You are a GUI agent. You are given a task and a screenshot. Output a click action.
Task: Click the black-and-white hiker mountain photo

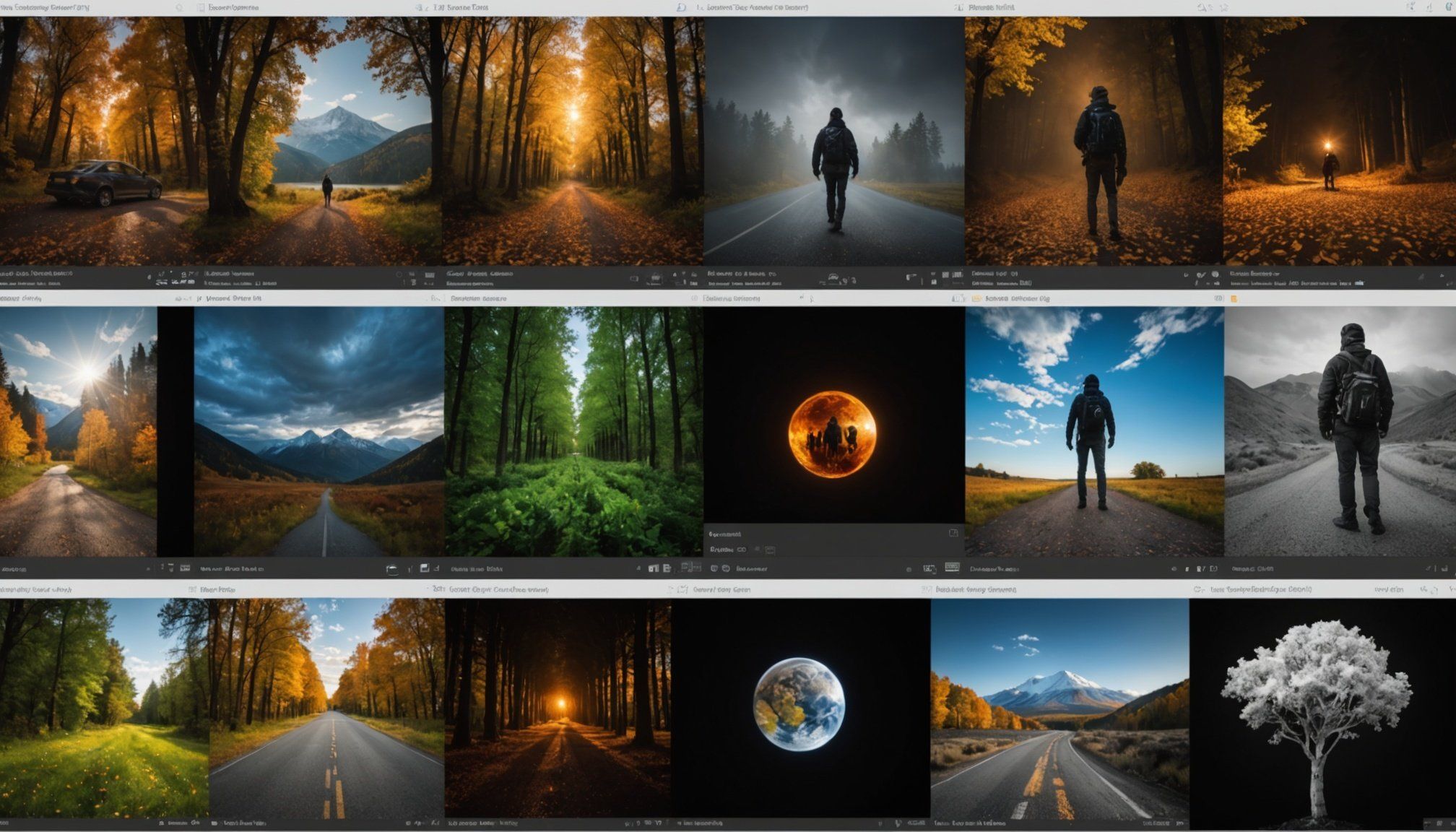point(1340,431)
